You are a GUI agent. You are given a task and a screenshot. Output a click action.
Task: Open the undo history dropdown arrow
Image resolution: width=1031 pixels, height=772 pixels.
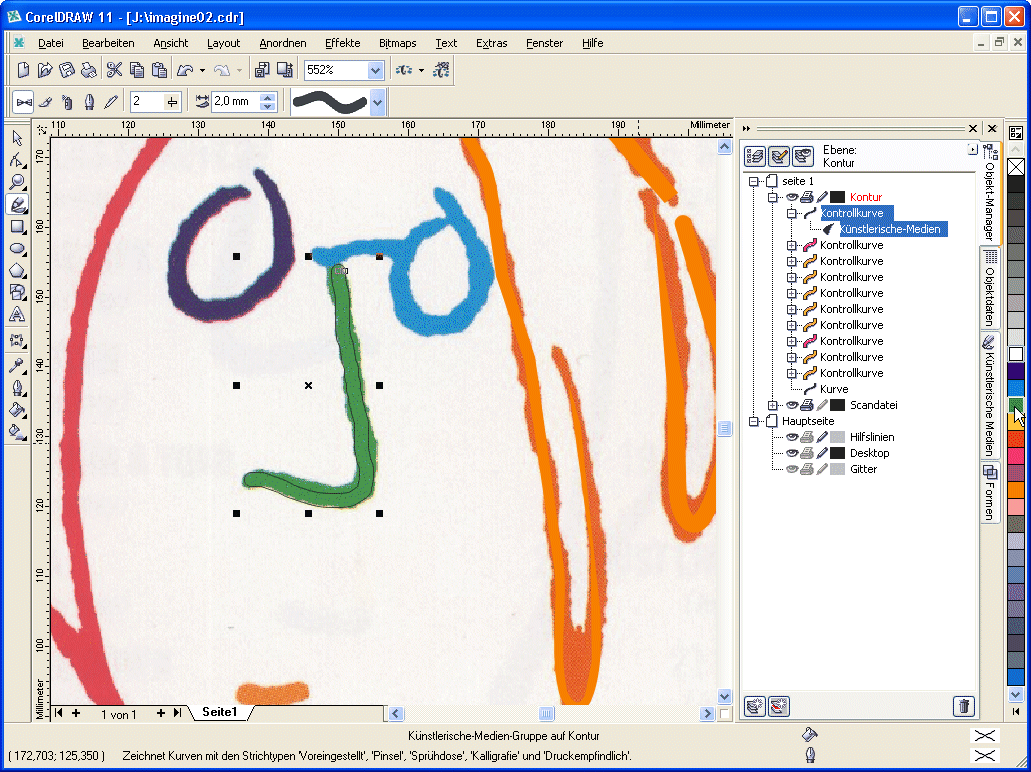pos(203,70)
